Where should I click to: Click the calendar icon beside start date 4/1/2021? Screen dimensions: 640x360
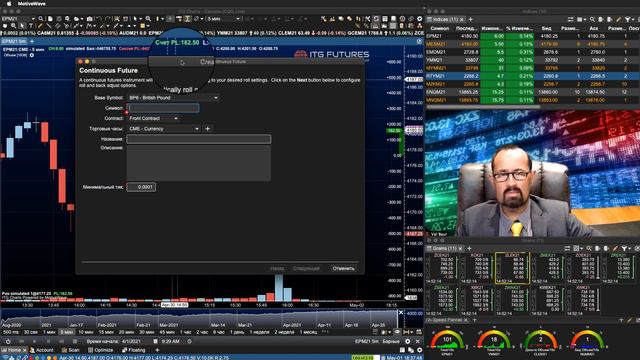point(155,341)
